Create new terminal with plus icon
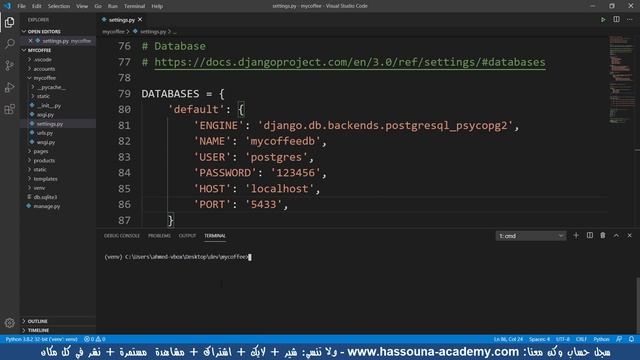The height and width of the screenshot is (360, 640). (x=576, y=236)
